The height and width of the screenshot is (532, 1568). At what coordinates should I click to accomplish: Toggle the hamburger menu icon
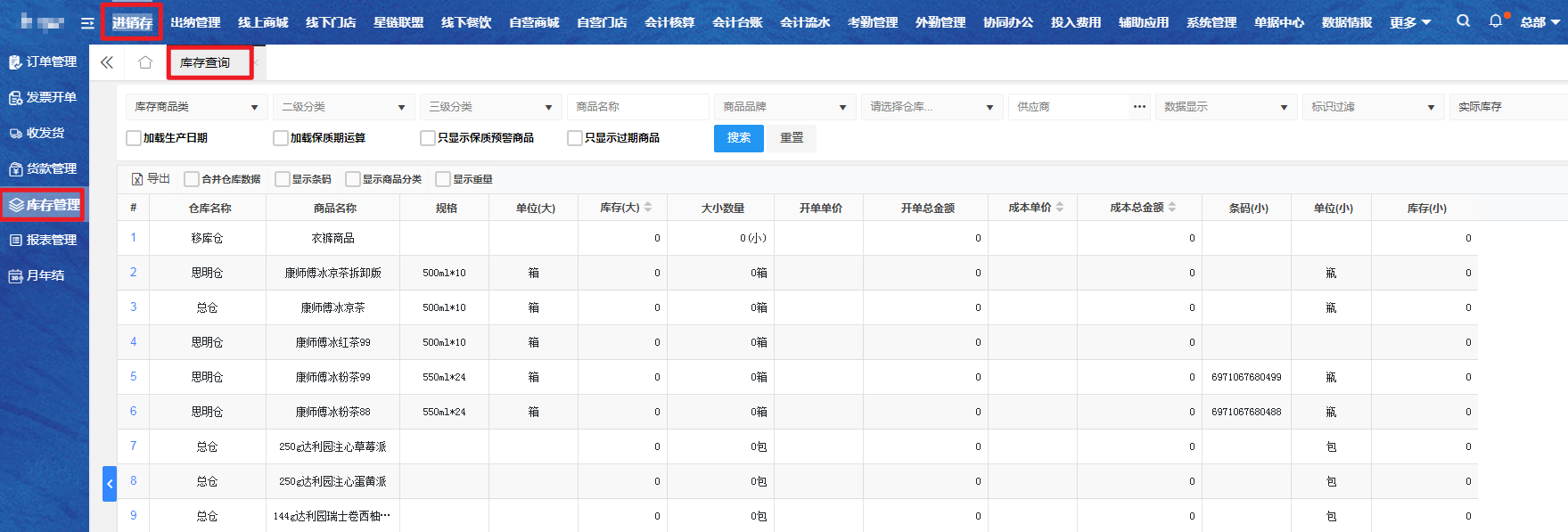[x=87, y=23]
